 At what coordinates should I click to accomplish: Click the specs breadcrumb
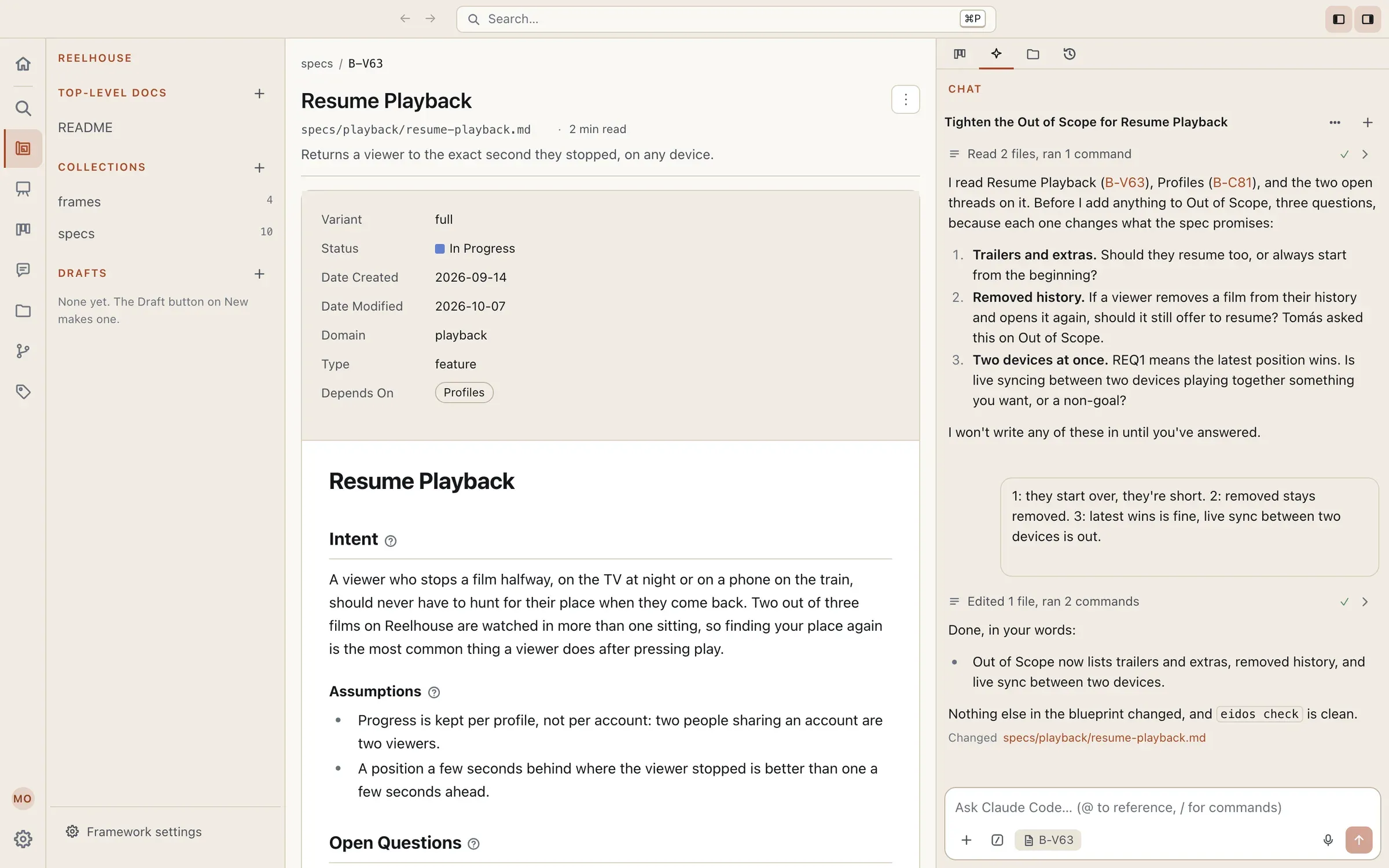(x=317, y=64)
